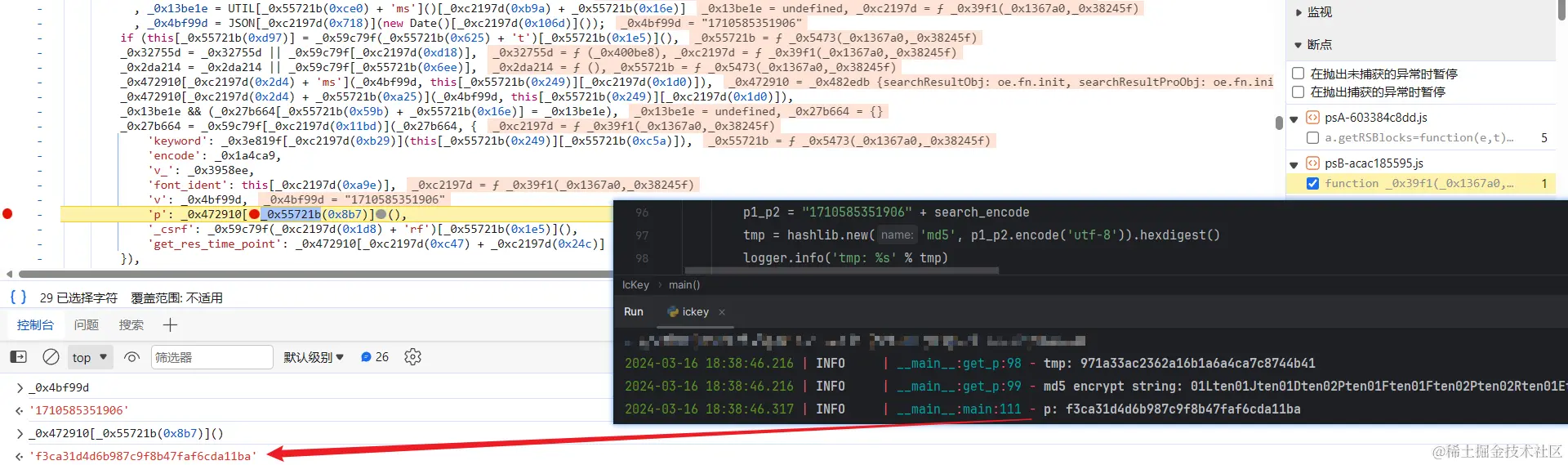The image size is (1568, 465).
Task: Click the PyCharm editor horizontal scrollbar
Action: point(842,271)
